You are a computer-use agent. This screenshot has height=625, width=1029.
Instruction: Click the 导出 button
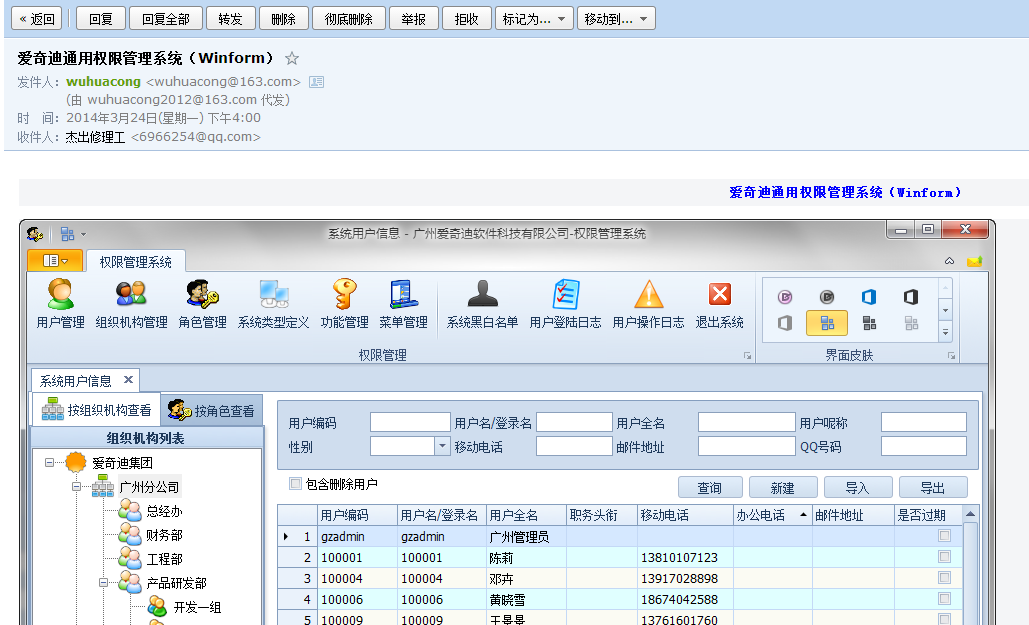tap(933, 488)
